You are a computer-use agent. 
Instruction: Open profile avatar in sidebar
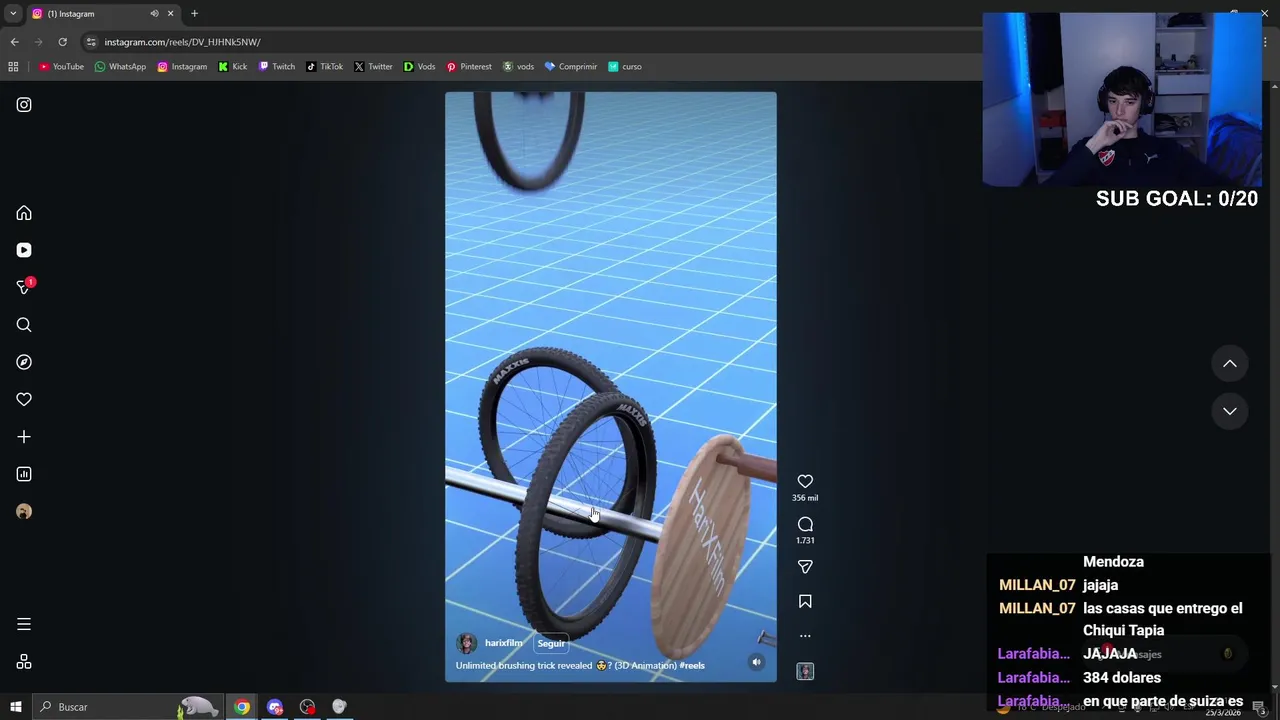(x=24, y=511)
